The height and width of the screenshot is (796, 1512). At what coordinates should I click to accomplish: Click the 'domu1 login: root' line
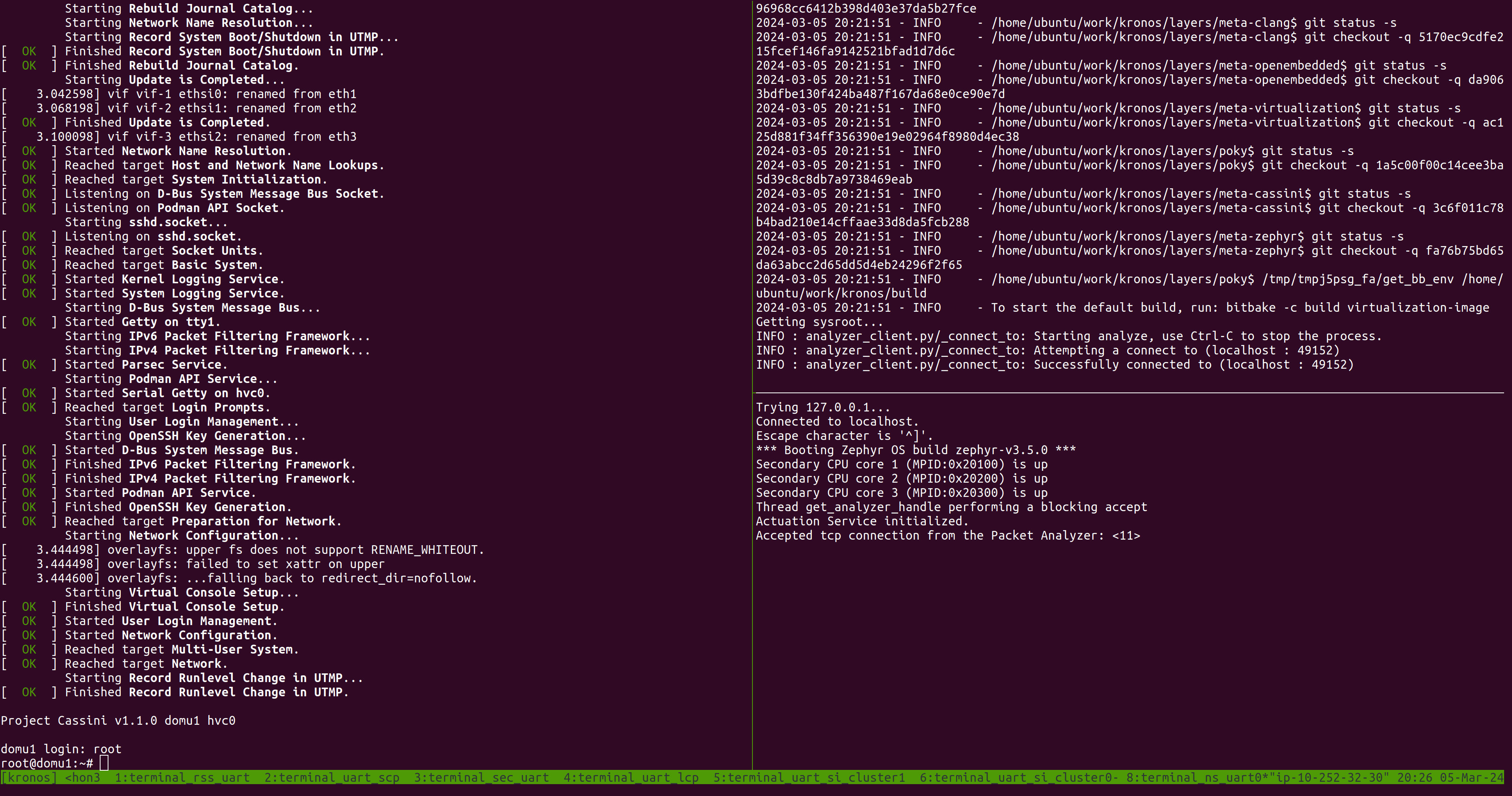coord(61,749)
